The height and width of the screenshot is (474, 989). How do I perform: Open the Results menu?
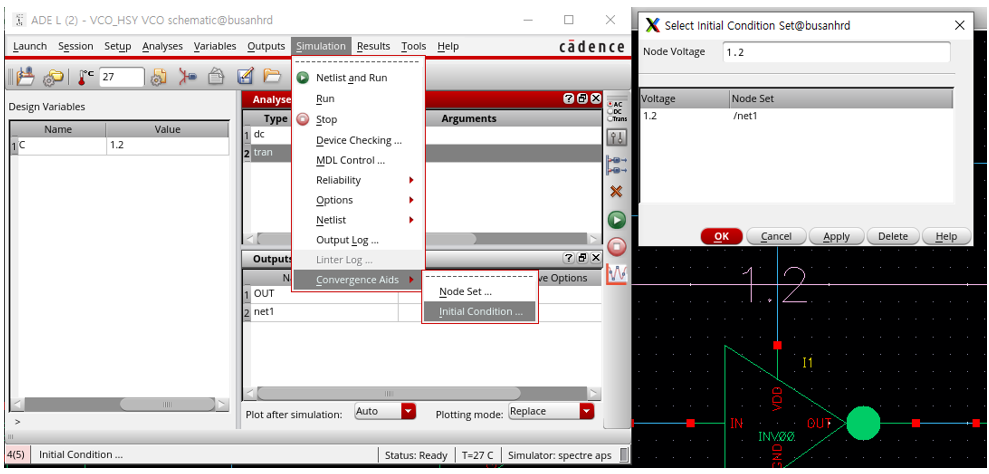[373, 46]
